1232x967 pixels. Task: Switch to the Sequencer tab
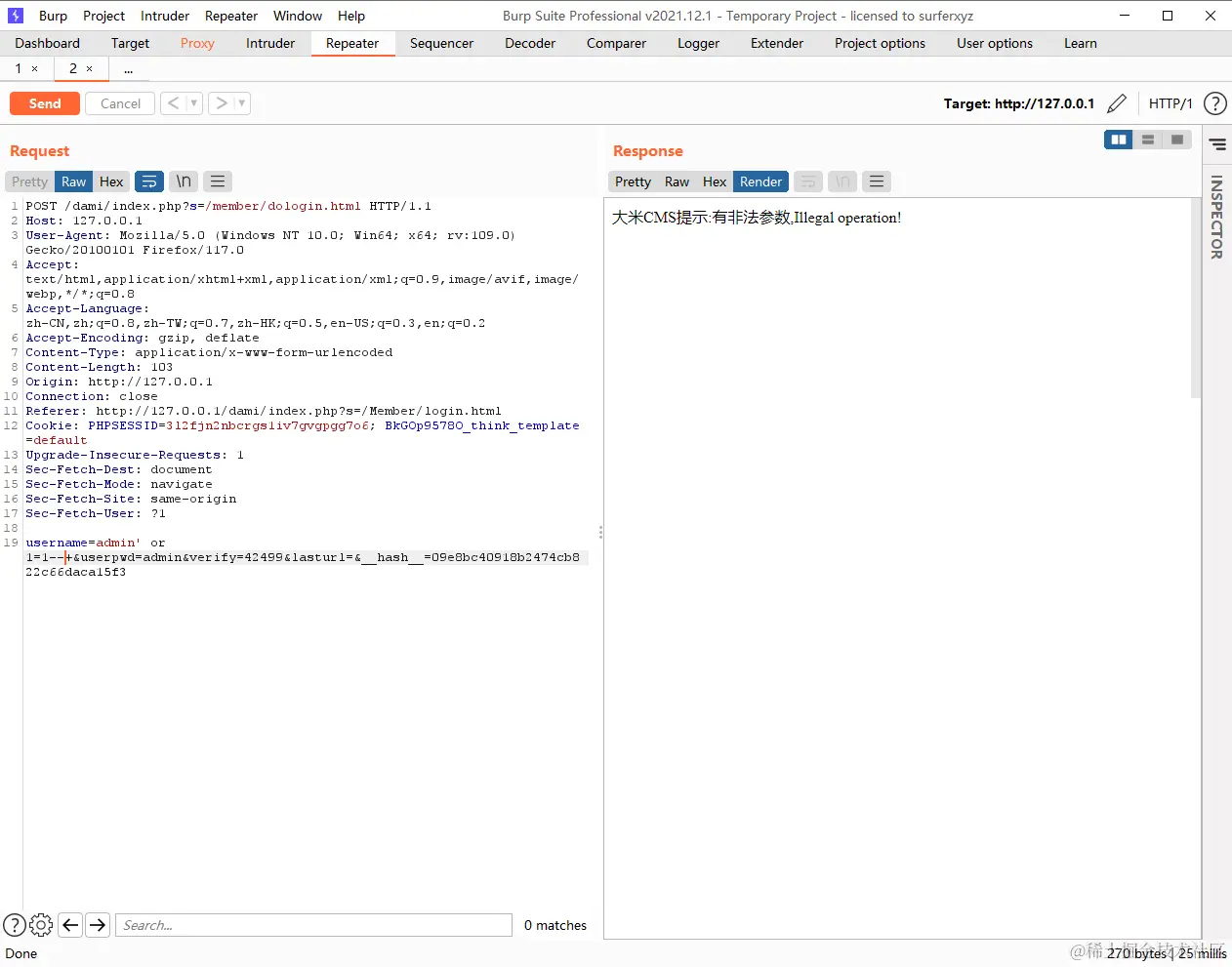click(441, 43)
